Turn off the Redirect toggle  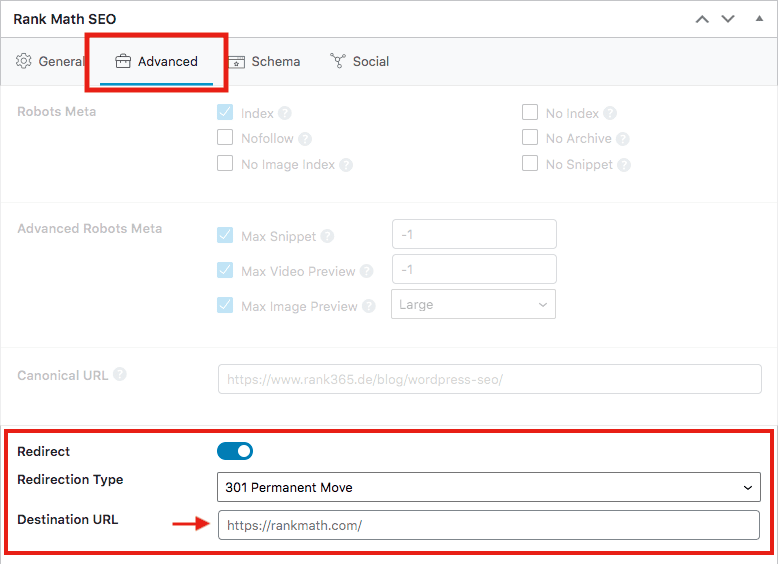(235, 451)
